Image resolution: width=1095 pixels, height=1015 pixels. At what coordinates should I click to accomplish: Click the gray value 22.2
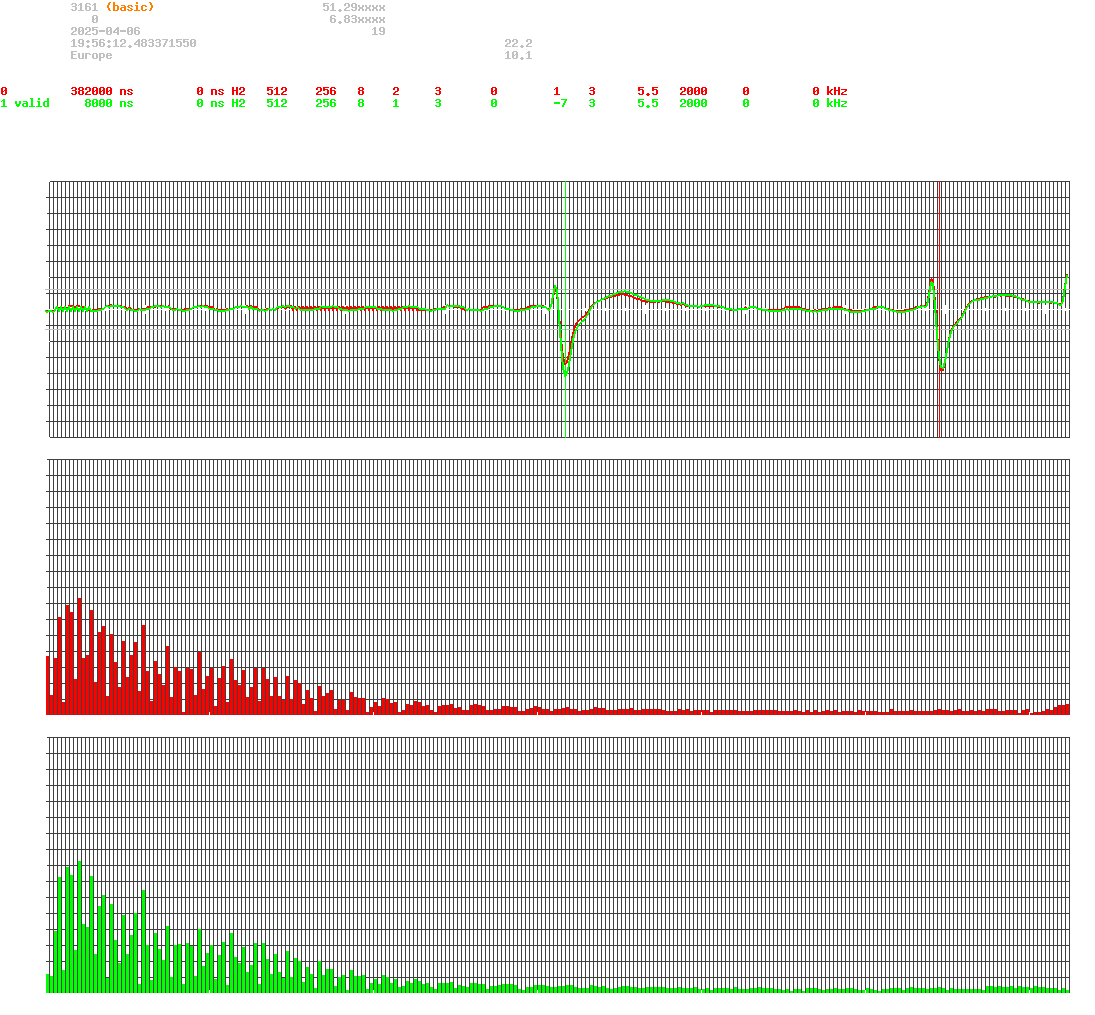(518, 43)
